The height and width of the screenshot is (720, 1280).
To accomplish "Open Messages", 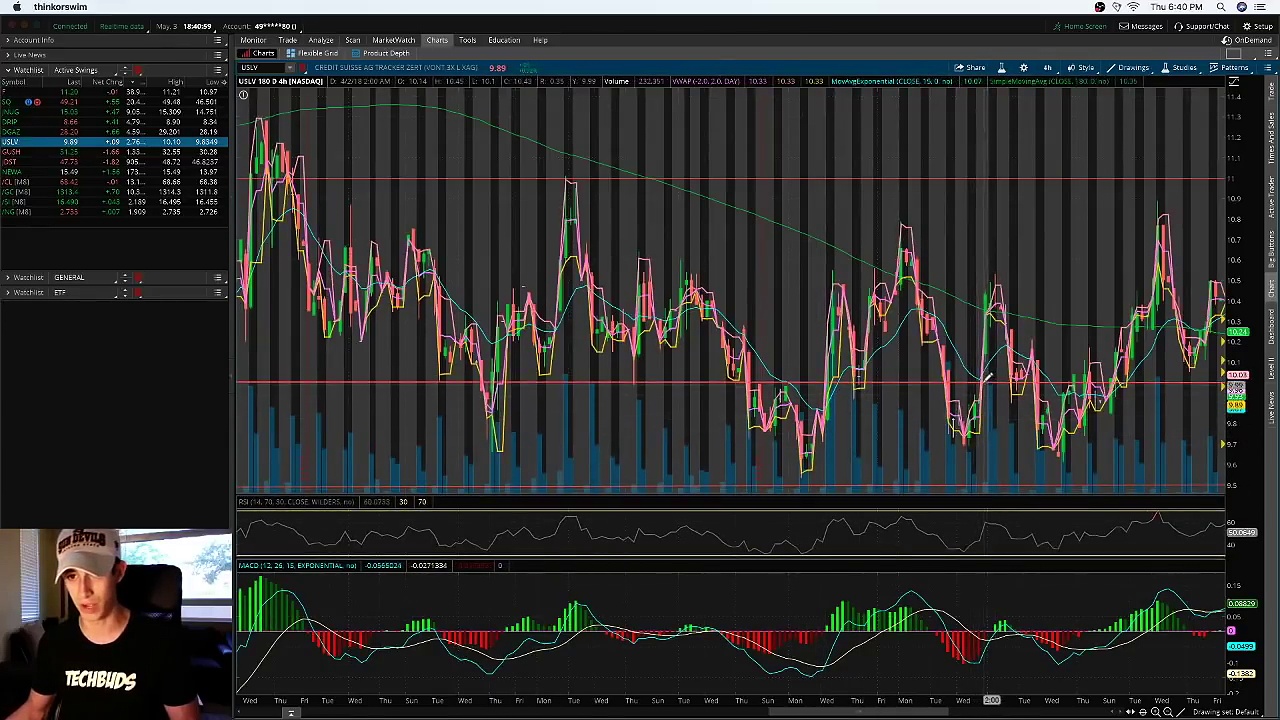I will click(1141, 26).
